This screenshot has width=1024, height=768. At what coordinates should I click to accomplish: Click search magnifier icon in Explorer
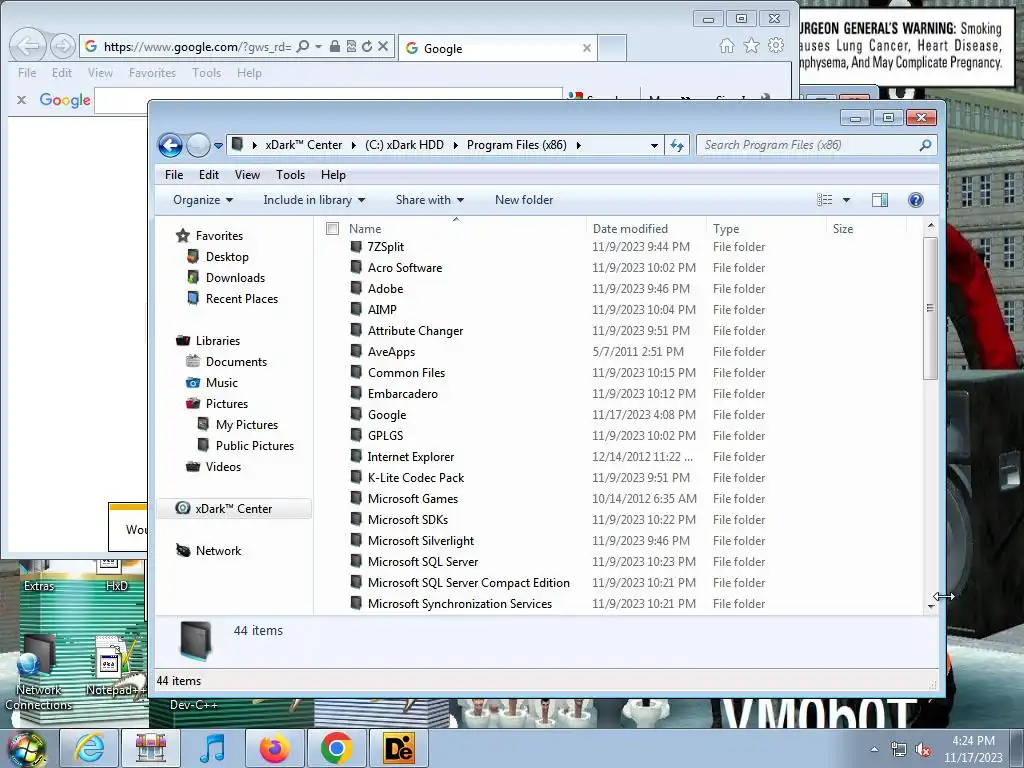[925, 145]
